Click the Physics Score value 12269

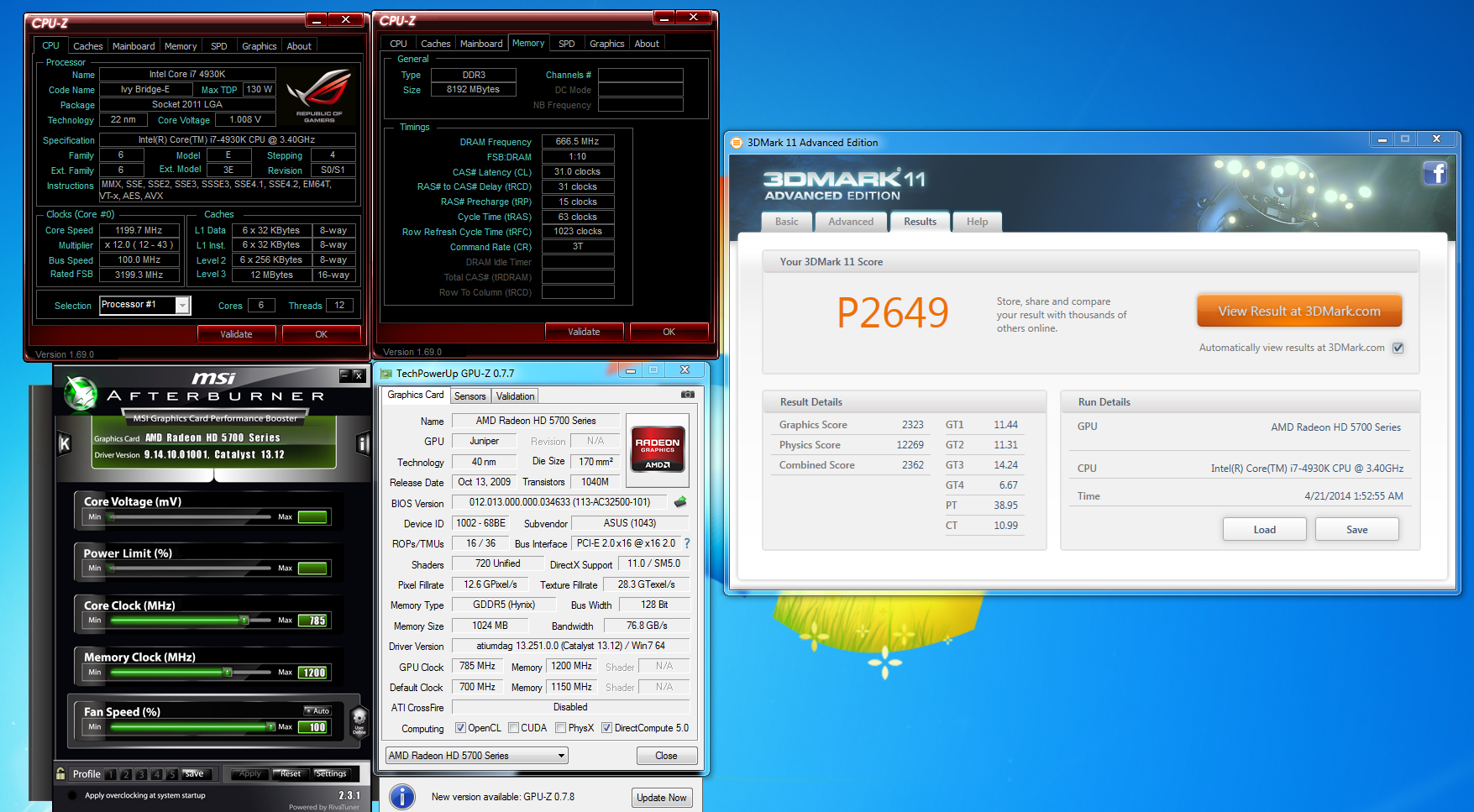[910, 445]
